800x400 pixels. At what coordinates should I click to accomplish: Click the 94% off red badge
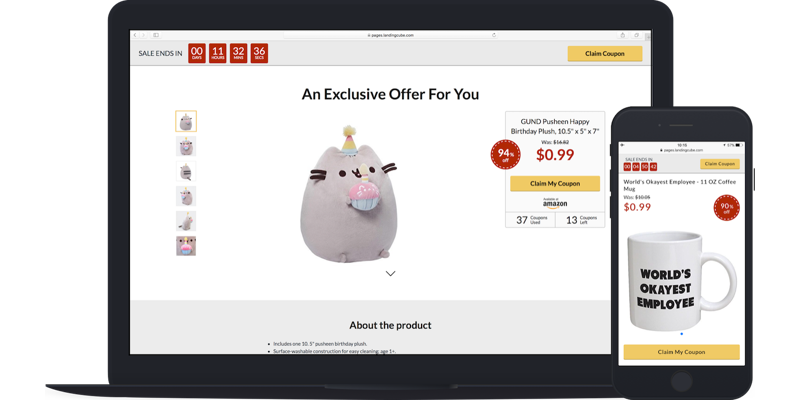click(506, 155)
